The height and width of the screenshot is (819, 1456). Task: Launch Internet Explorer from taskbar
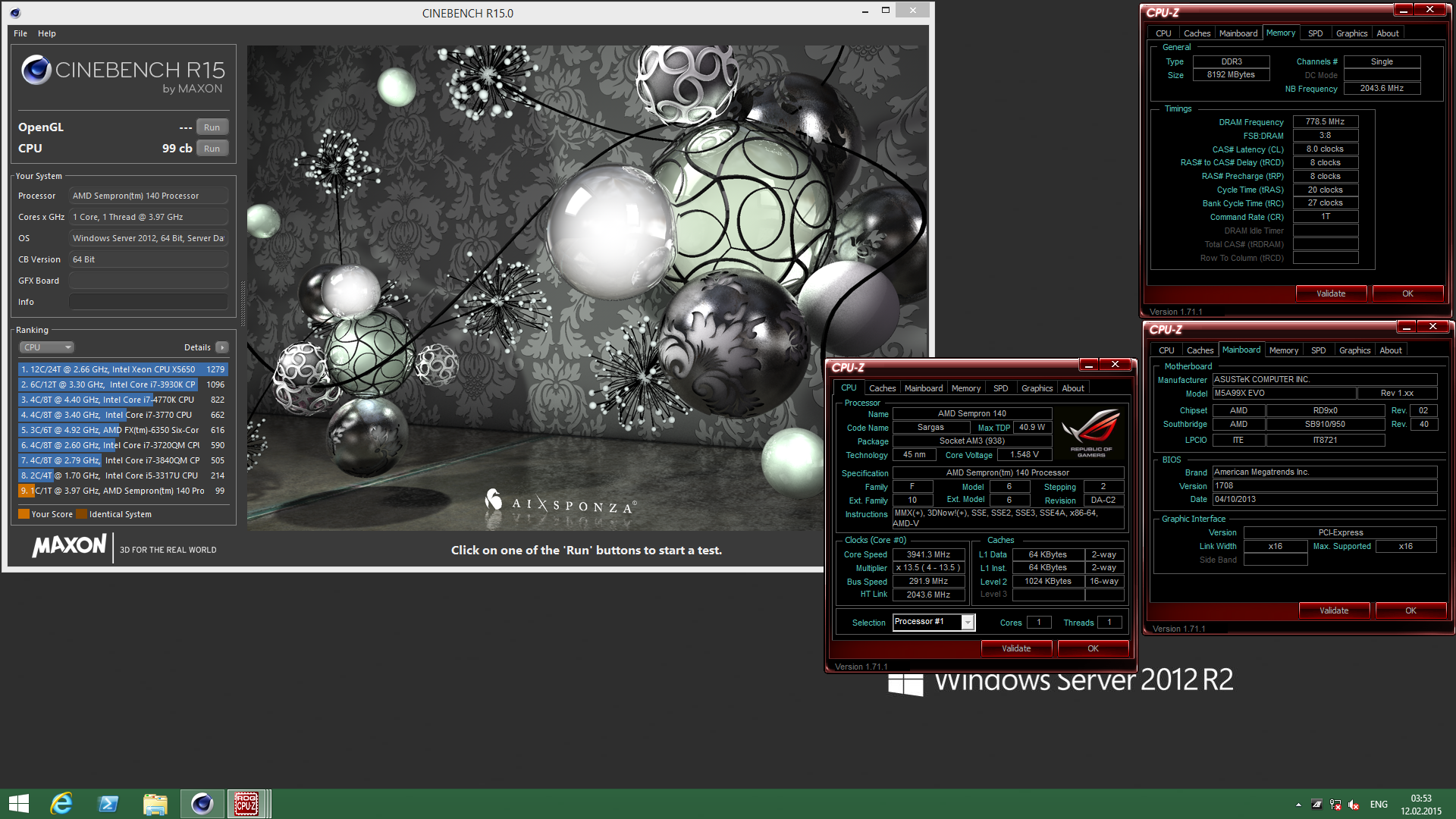tap(61, 804)
